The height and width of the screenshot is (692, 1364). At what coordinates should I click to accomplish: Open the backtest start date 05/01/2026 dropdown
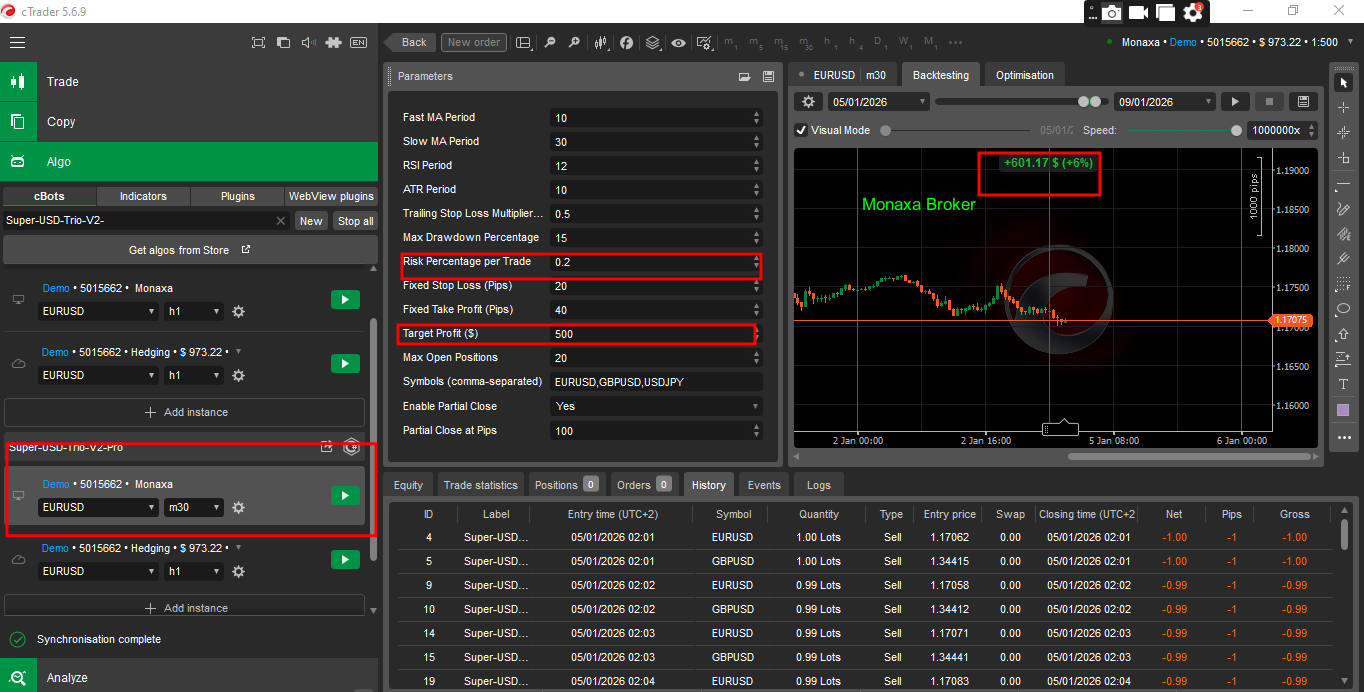click(879, 102)
